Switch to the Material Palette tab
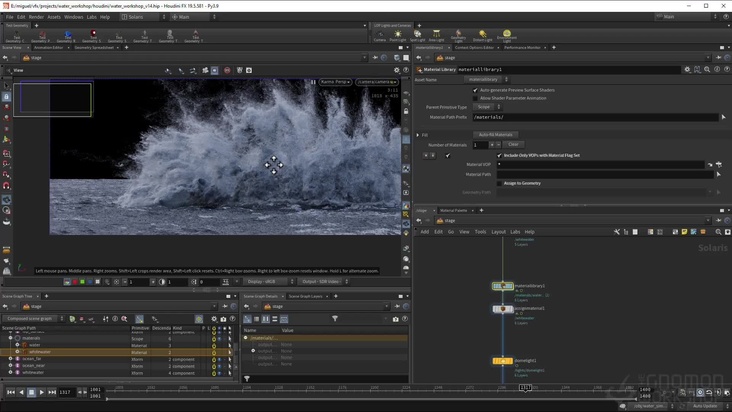732x412 pixels. [x=453, y=210]
